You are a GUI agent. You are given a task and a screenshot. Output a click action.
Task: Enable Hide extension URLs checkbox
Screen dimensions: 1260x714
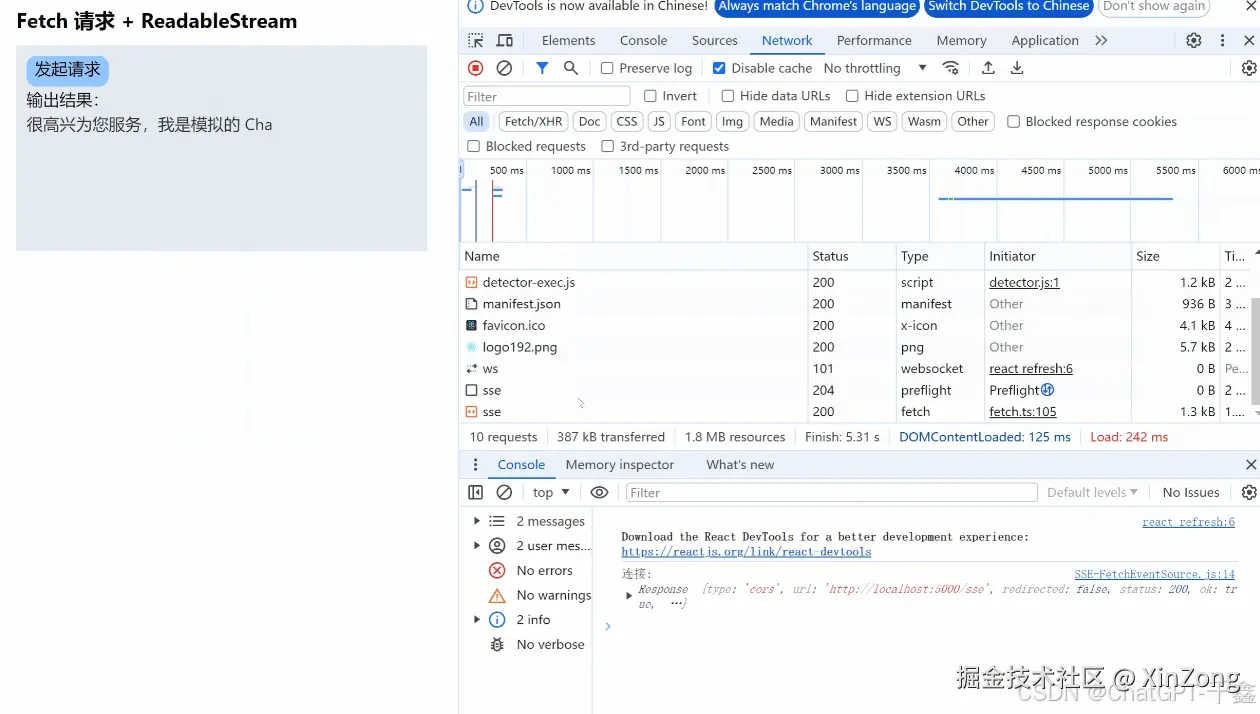[852, 96]
